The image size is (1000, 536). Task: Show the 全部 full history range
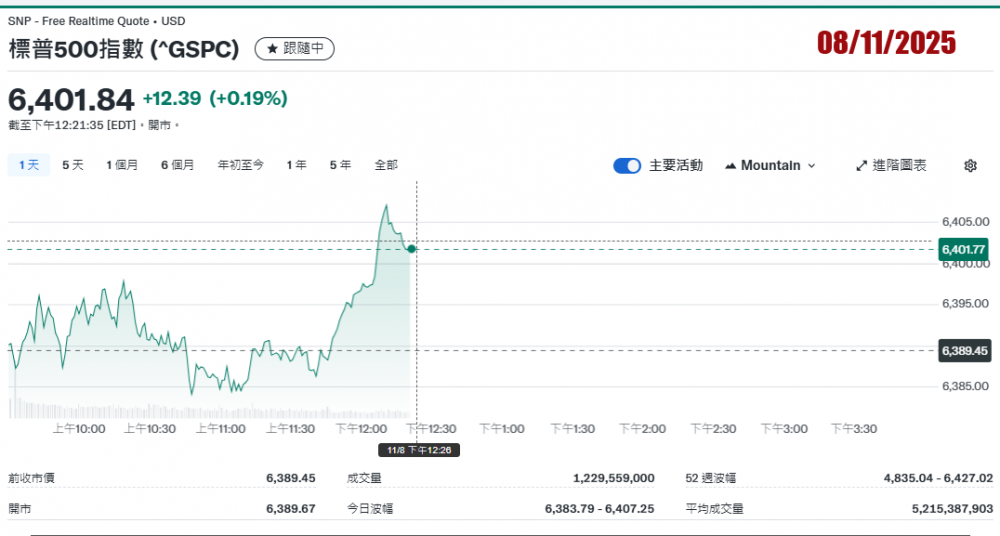point(386,165)
